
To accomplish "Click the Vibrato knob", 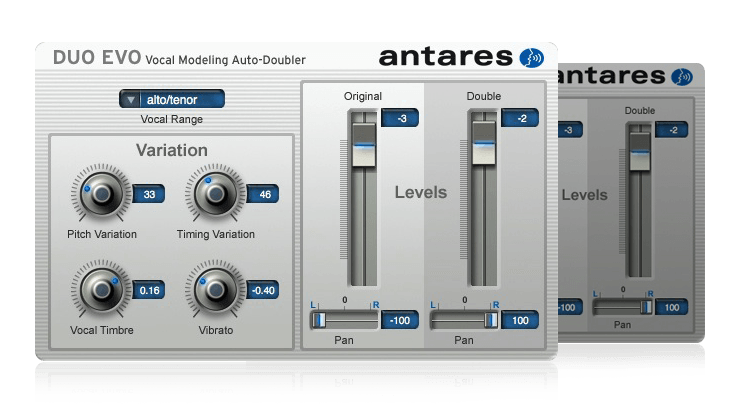I will coord(215,289).
